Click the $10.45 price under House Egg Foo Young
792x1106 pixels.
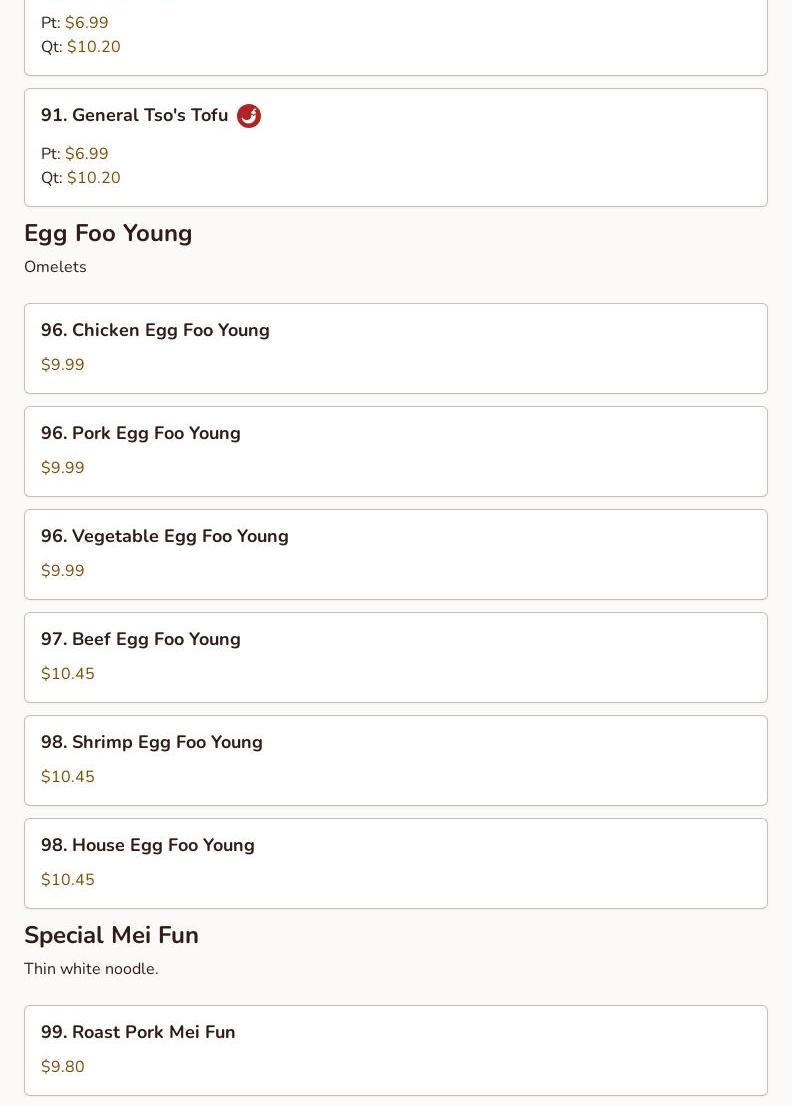[68, 880]
